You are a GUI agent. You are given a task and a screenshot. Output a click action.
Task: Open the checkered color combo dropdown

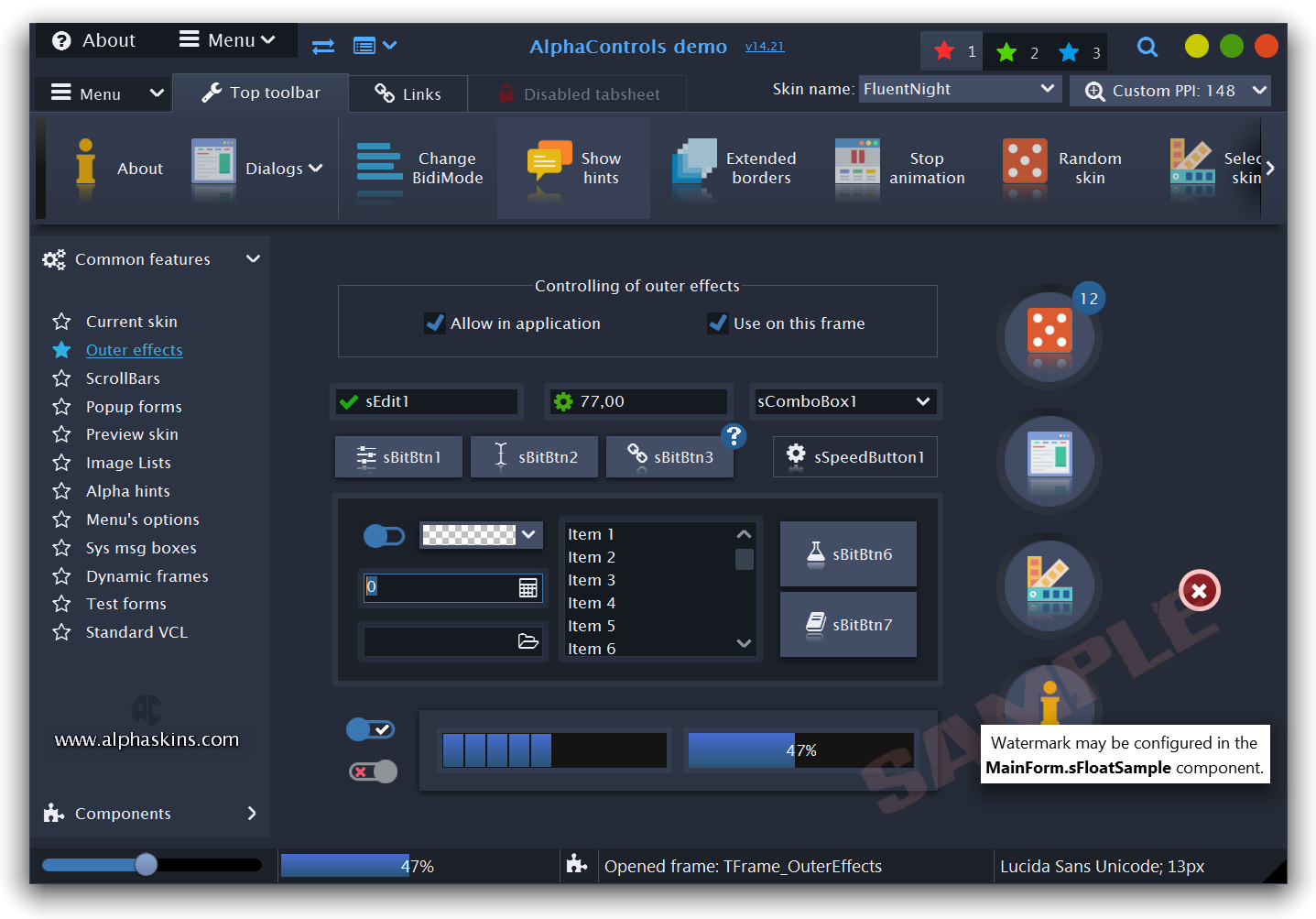click(482, 534)
